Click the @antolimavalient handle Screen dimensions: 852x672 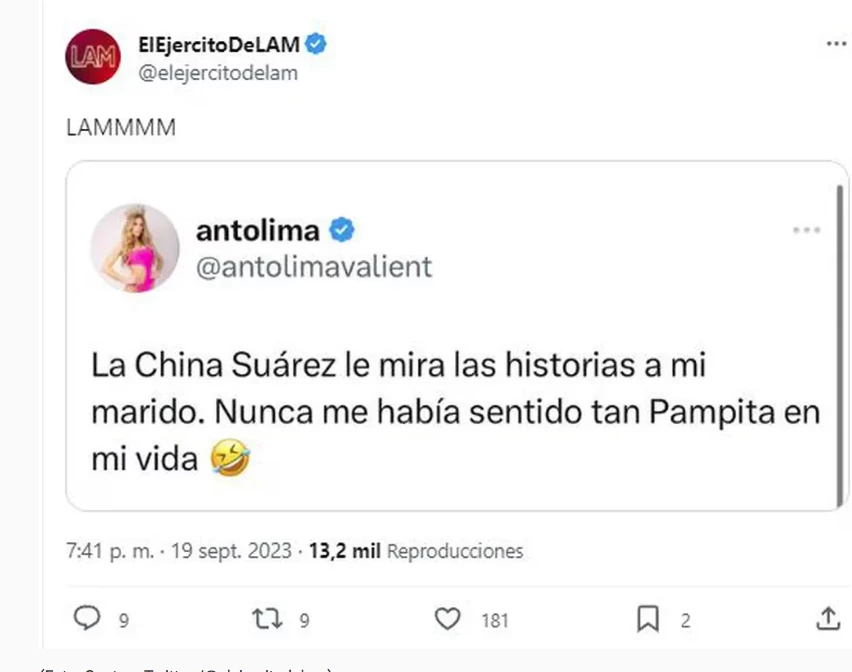point(314,267)
